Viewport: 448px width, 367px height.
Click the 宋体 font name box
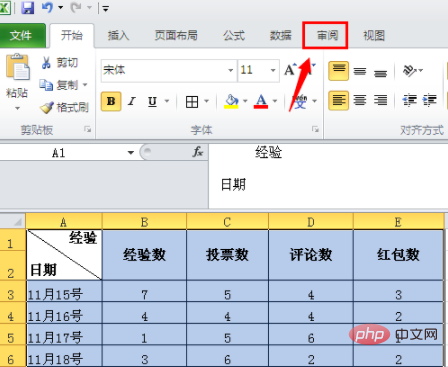click(163, 70)
